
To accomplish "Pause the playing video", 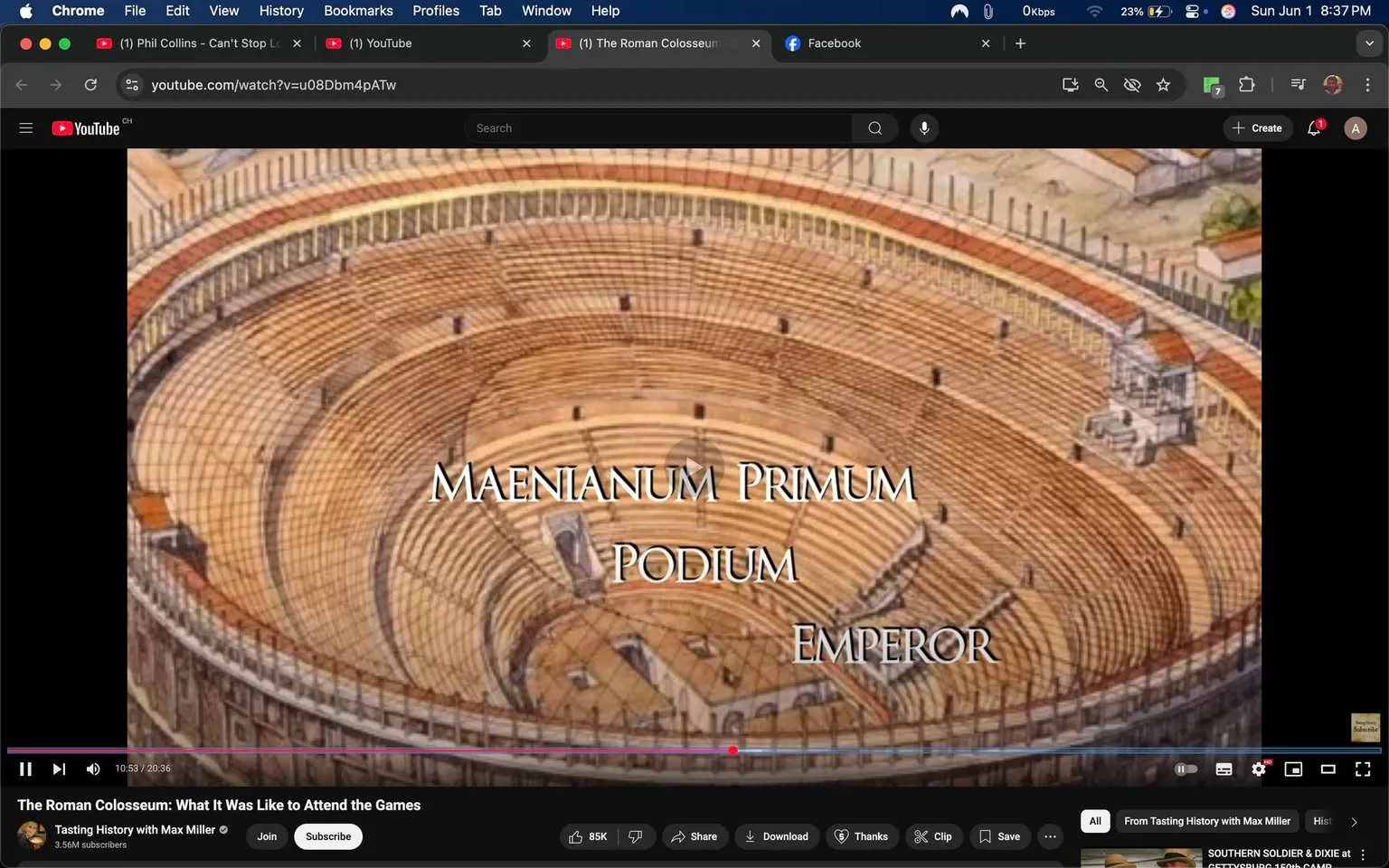I will click(24, 769).
